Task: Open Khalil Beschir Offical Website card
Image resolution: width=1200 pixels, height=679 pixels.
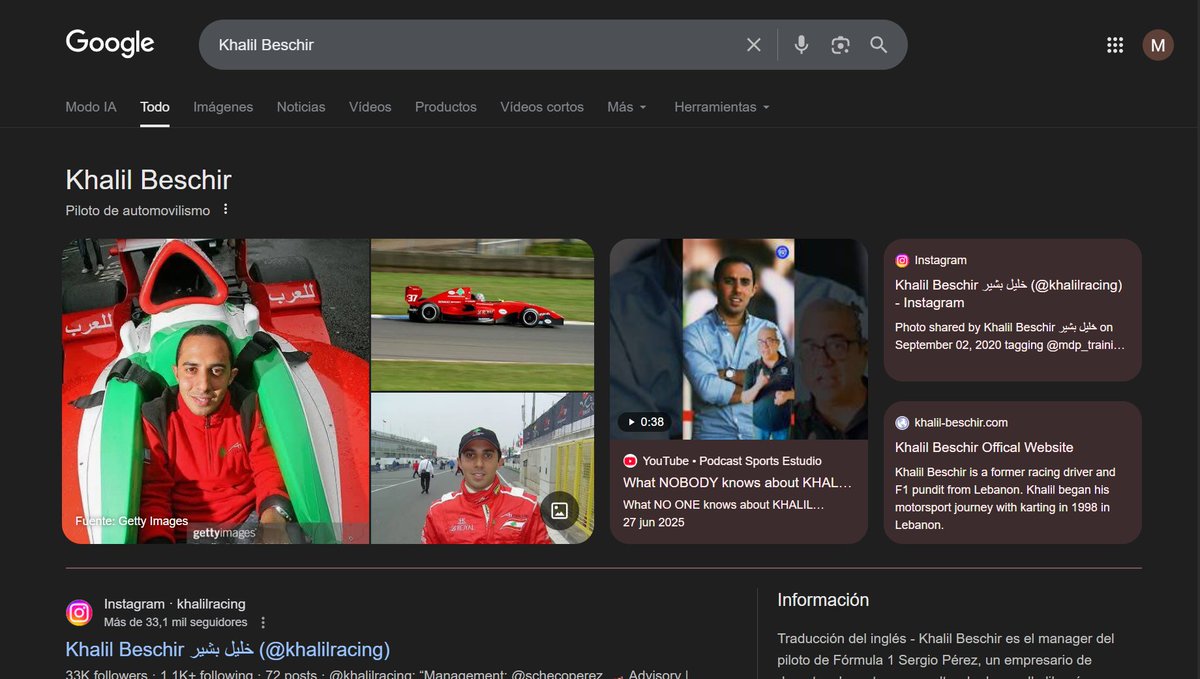Action: pyautogui.click(x=1013, y=473)
